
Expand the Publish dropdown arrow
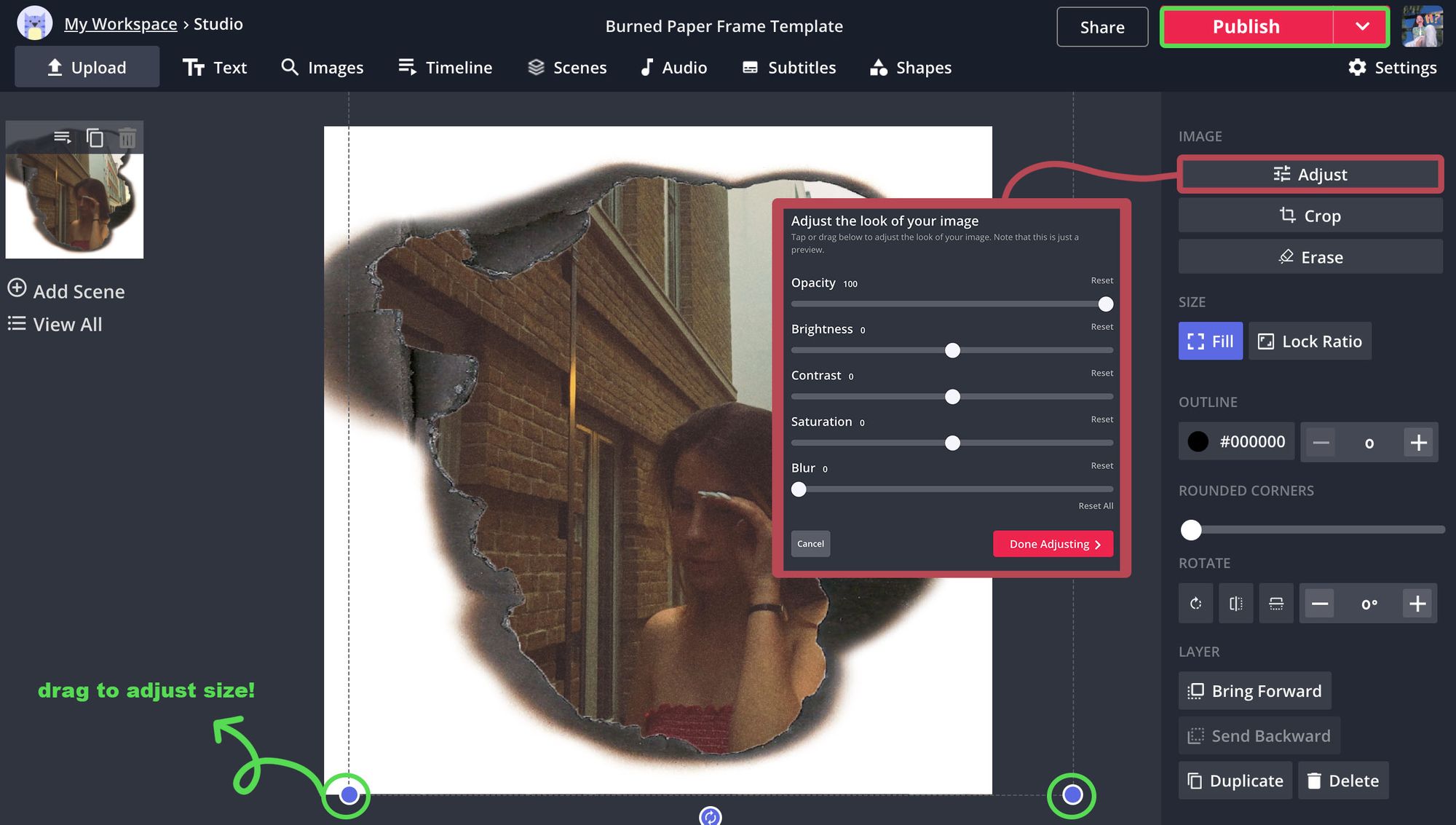[1362, 27]
